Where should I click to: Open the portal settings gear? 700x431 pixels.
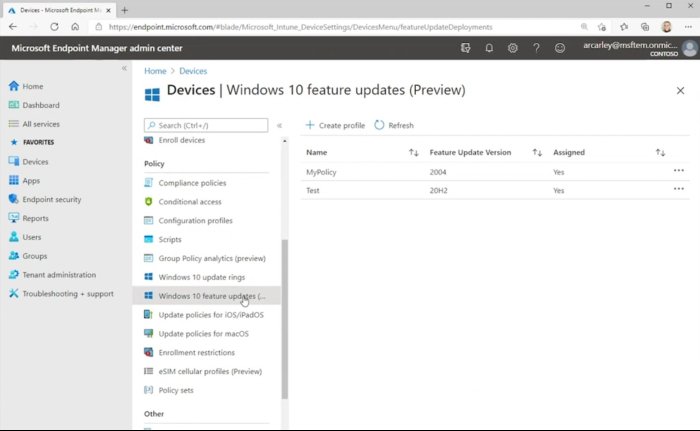512,48
